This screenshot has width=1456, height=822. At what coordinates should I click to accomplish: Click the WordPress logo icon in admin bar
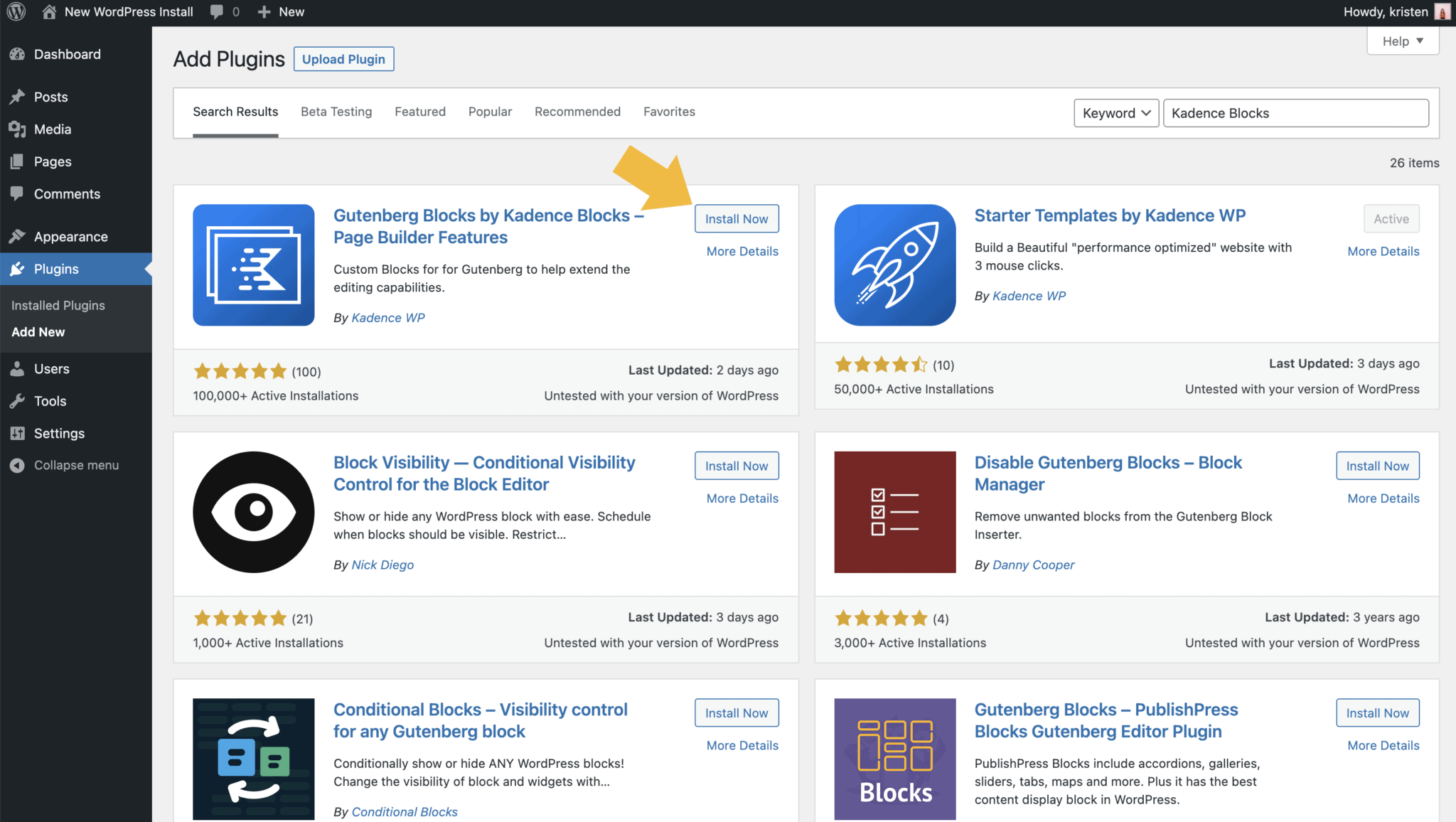tap(16, 12)
